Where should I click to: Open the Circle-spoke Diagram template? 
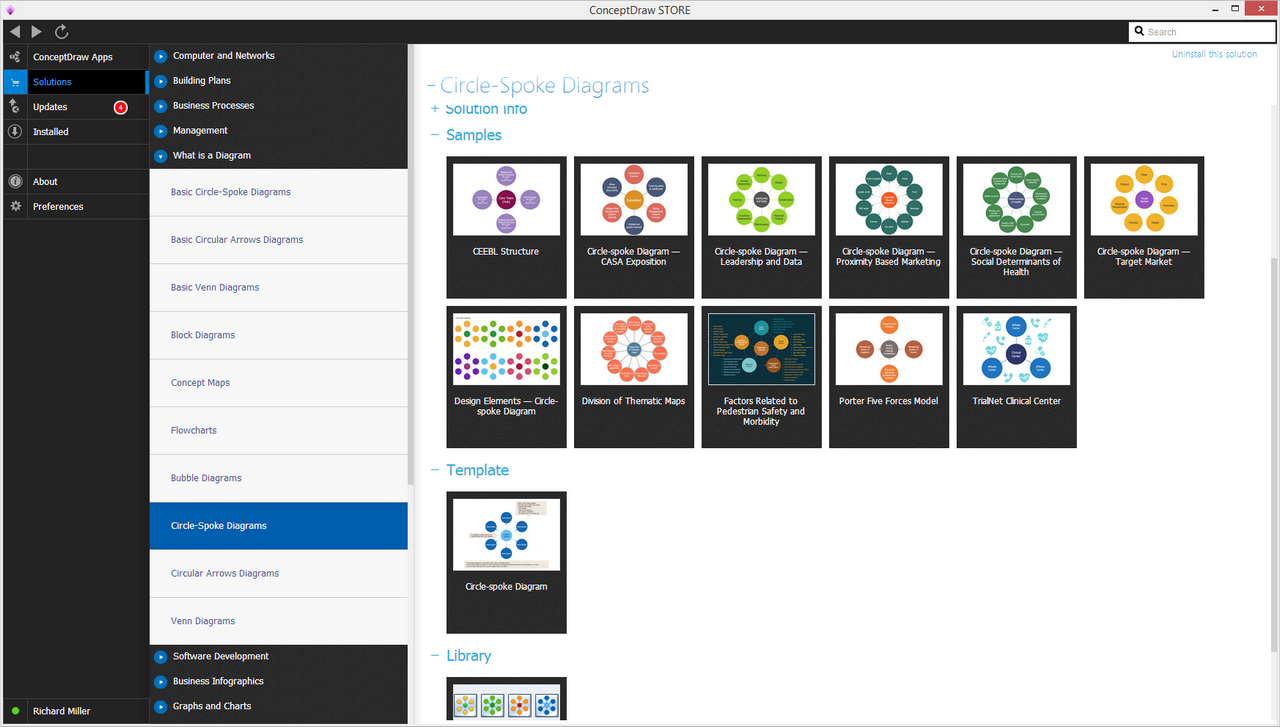506,562
